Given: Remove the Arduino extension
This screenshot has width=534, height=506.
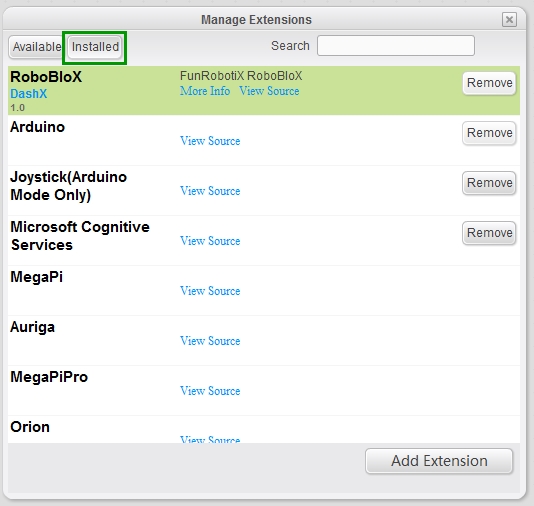Looking at the screenshot, I should click(x=489, y=133).
